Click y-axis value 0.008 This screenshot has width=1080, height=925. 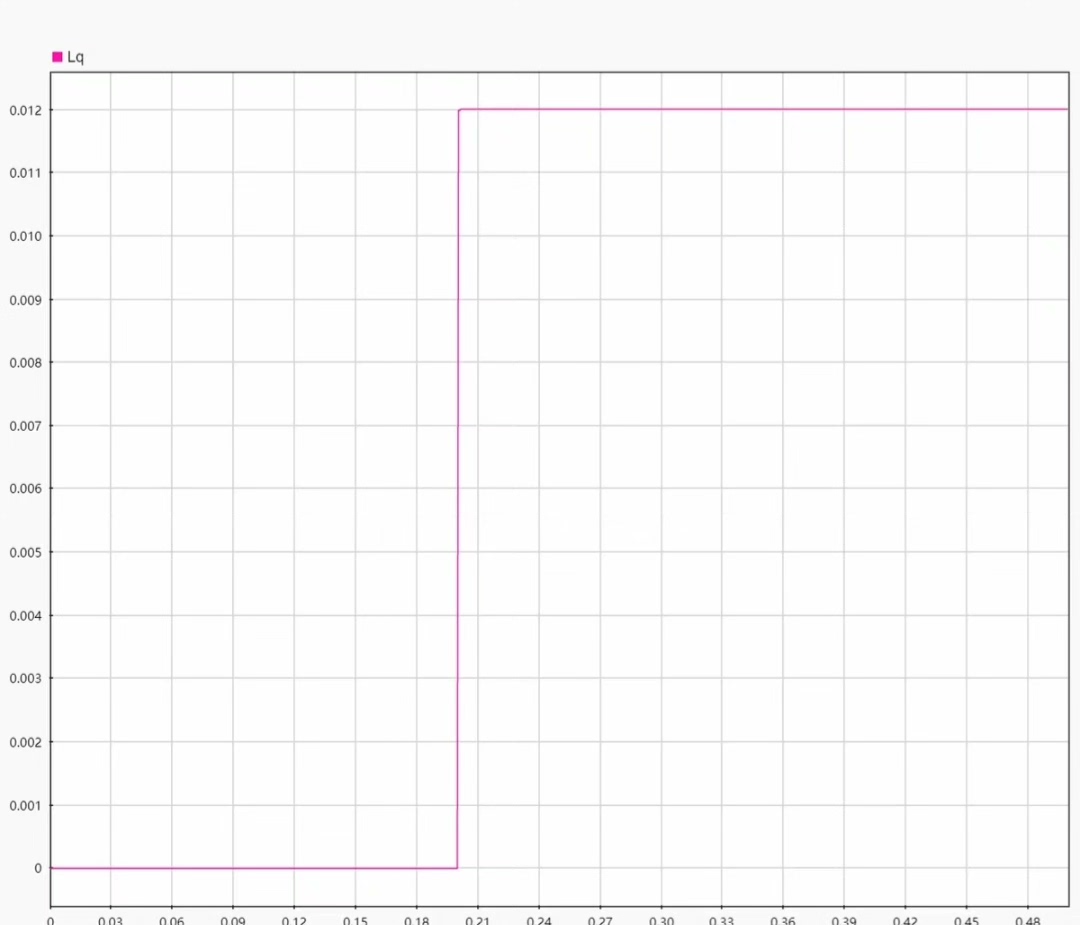tap(25, 362)
